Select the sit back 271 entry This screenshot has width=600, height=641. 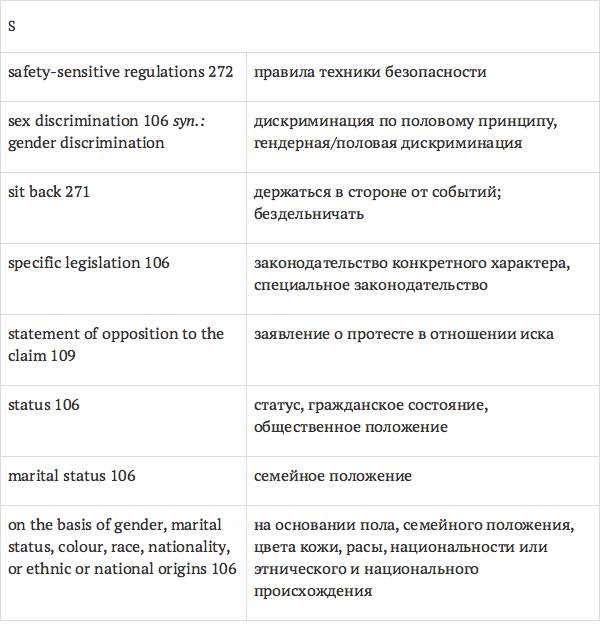49,192
